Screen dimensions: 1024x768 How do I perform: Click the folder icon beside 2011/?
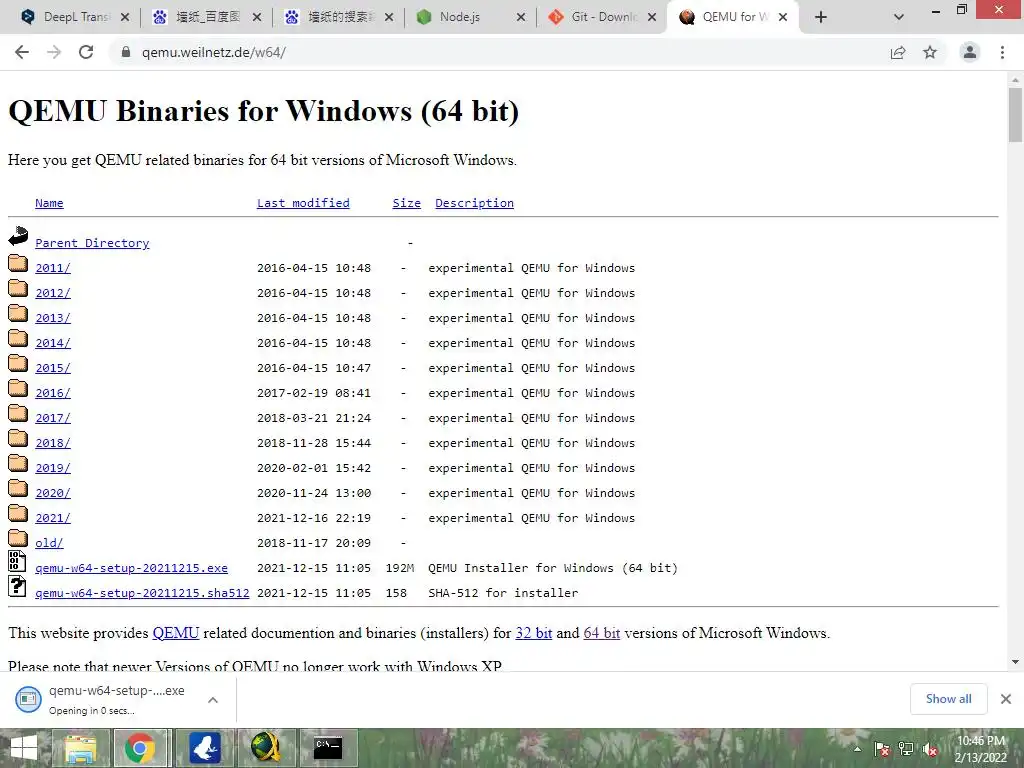(18, 263)
